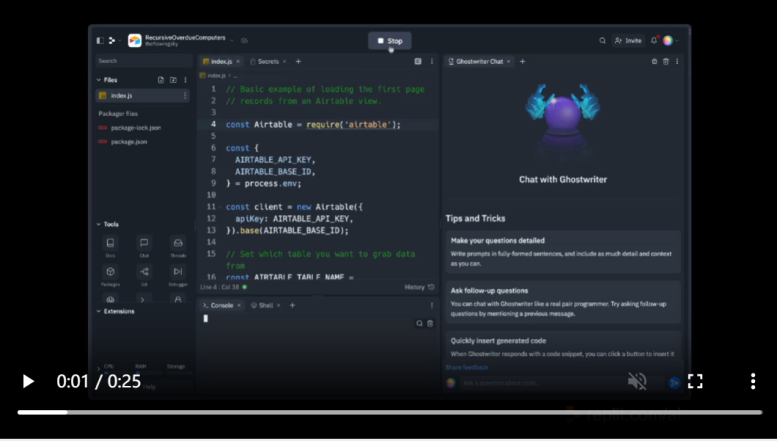Click the Line 4 : Col 38 status
The height and width of the screenshot is (441, 777).
220,287
